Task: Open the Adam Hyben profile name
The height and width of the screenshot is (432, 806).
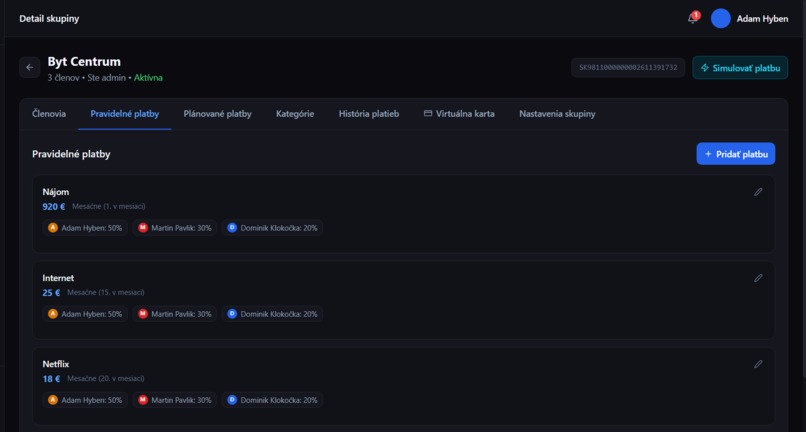Action: point(762,19)
